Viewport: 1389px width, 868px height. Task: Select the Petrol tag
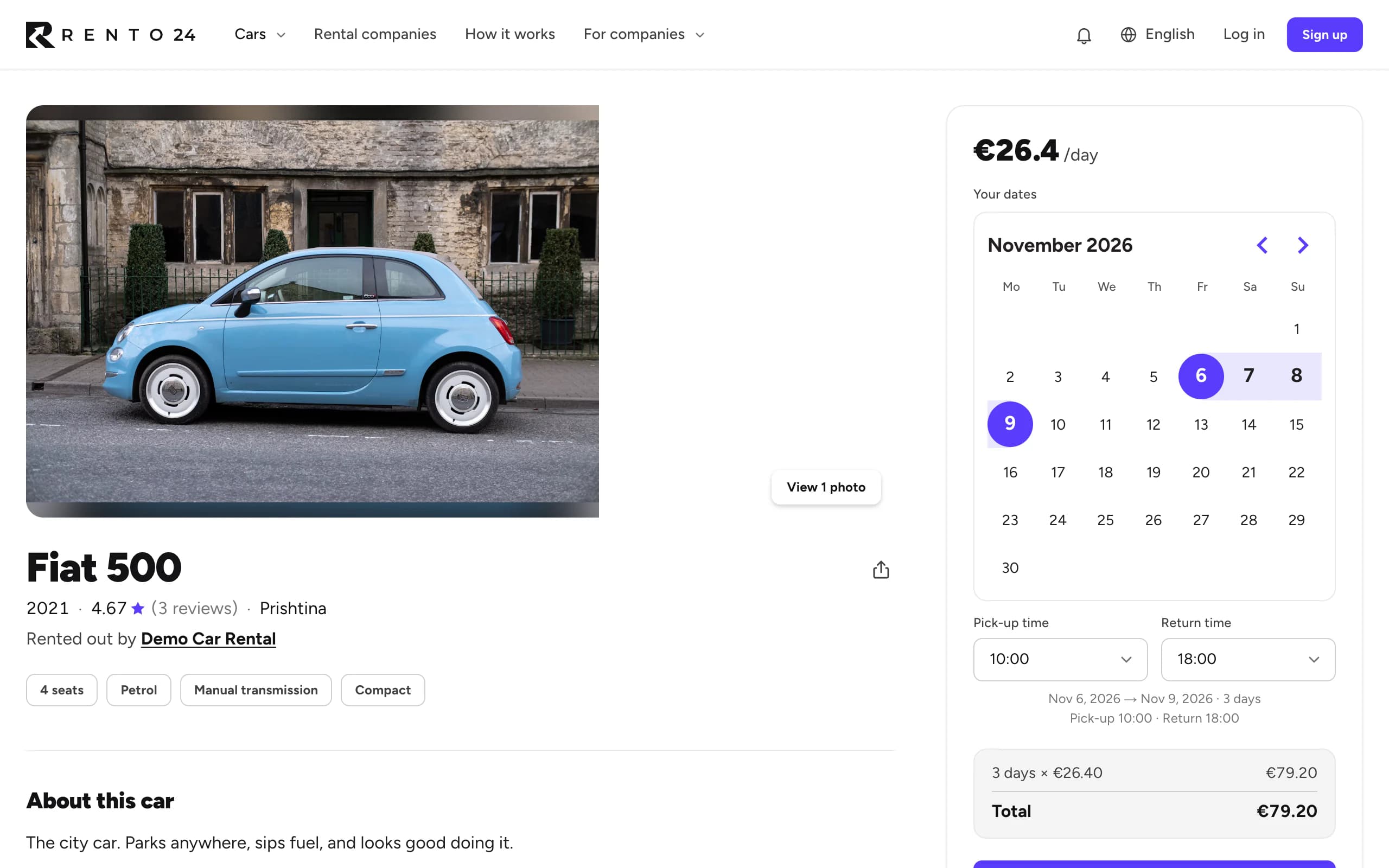[x=138, y=690]
